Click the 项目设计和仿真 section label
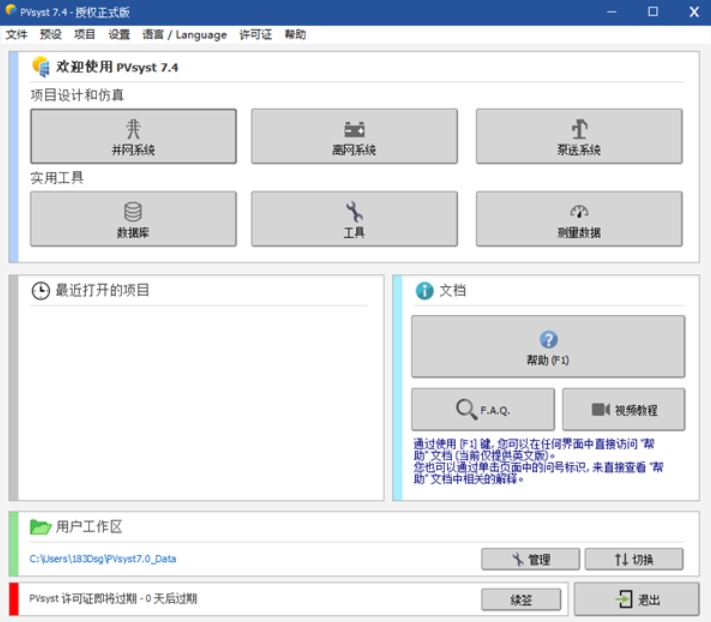 point(77,95)
